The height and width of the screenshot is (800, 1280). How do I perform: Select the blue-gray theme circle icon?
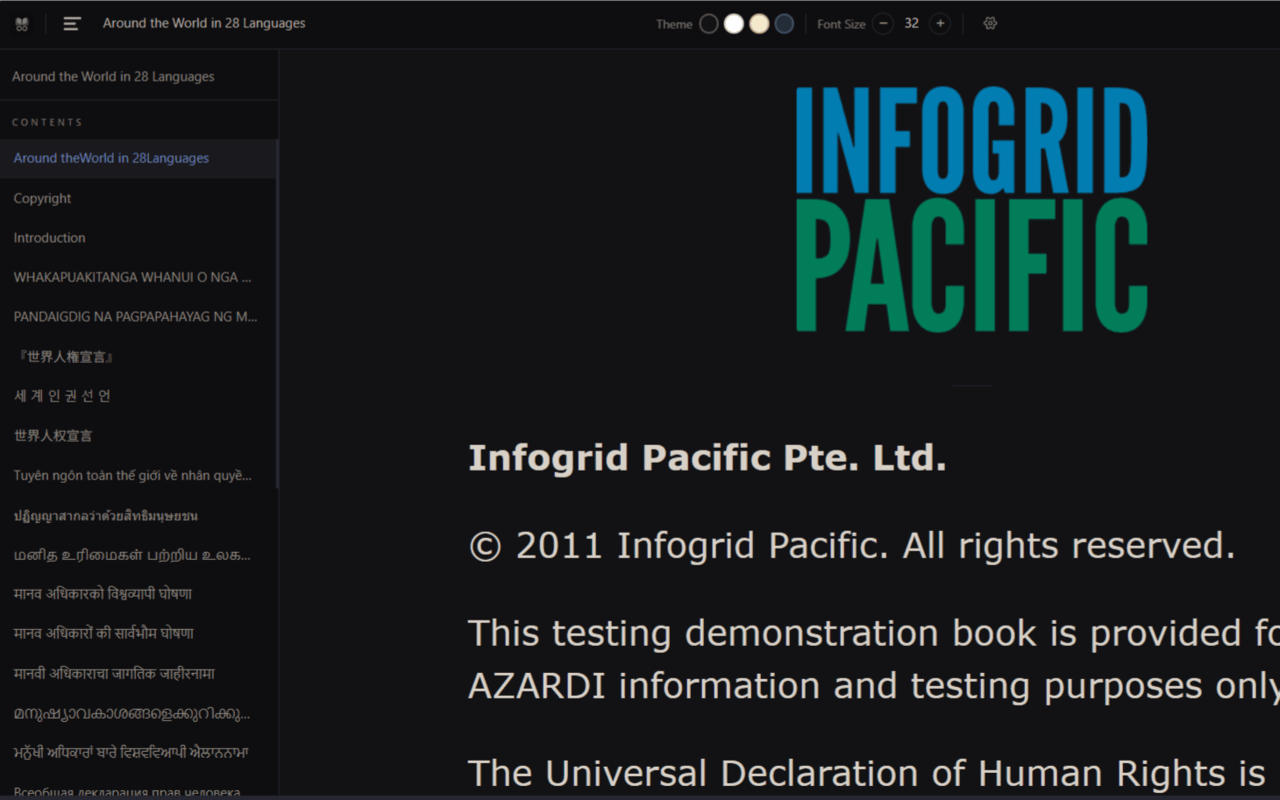pyautogui.click(x=786, y=22)
